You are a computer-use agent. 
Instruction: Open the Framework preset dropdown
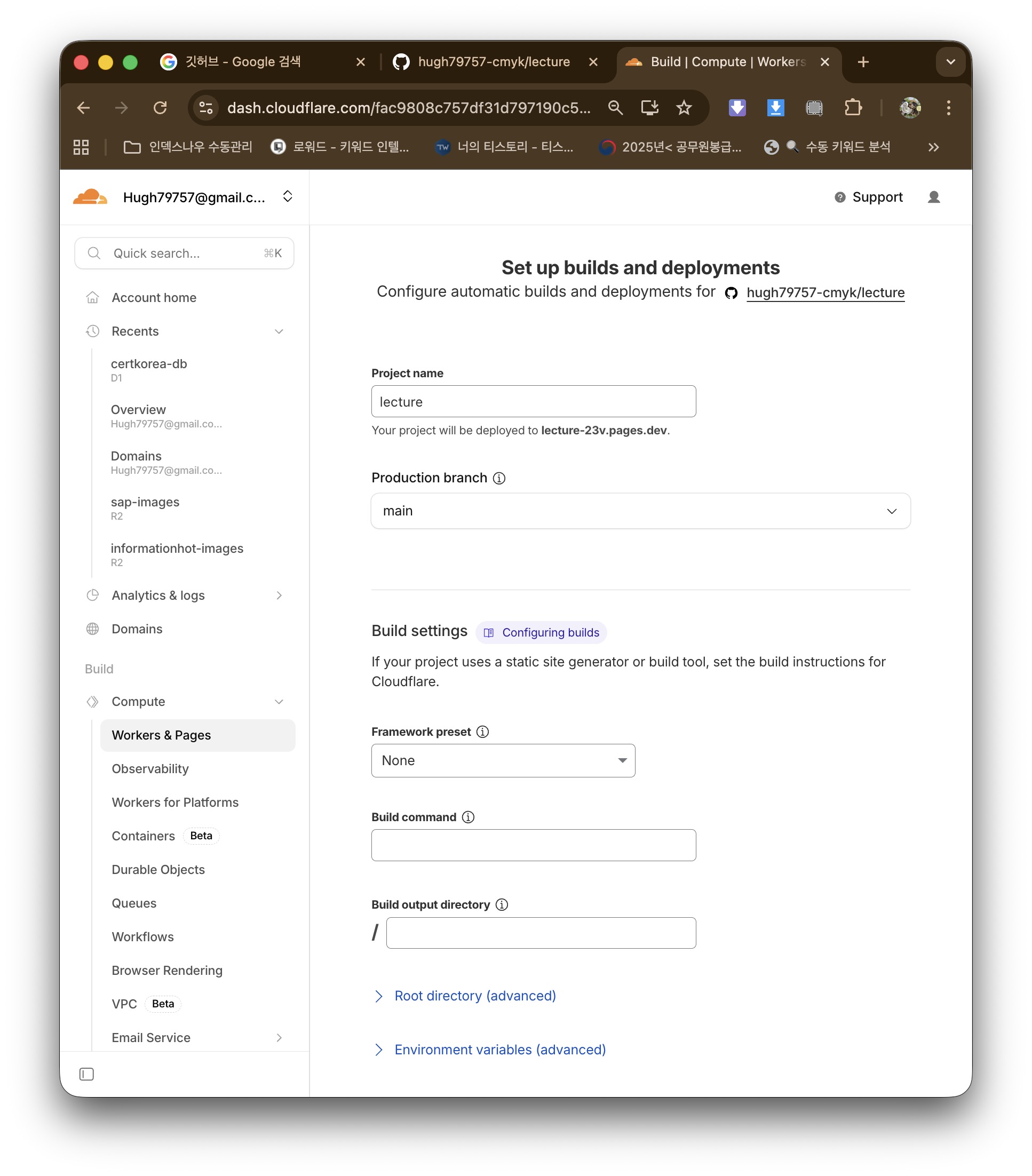(x=503, y=760)
